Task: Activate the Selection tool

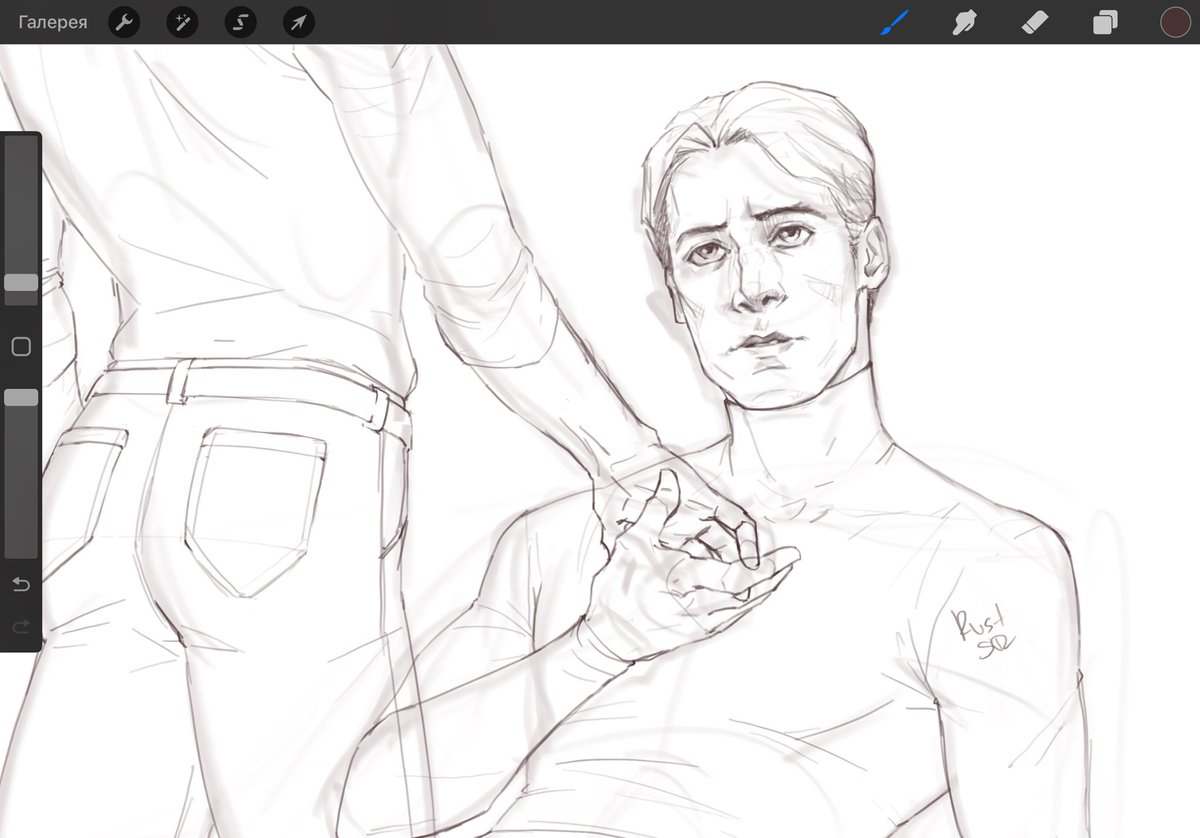Action: pyautogui.click(x=240, y=22)
